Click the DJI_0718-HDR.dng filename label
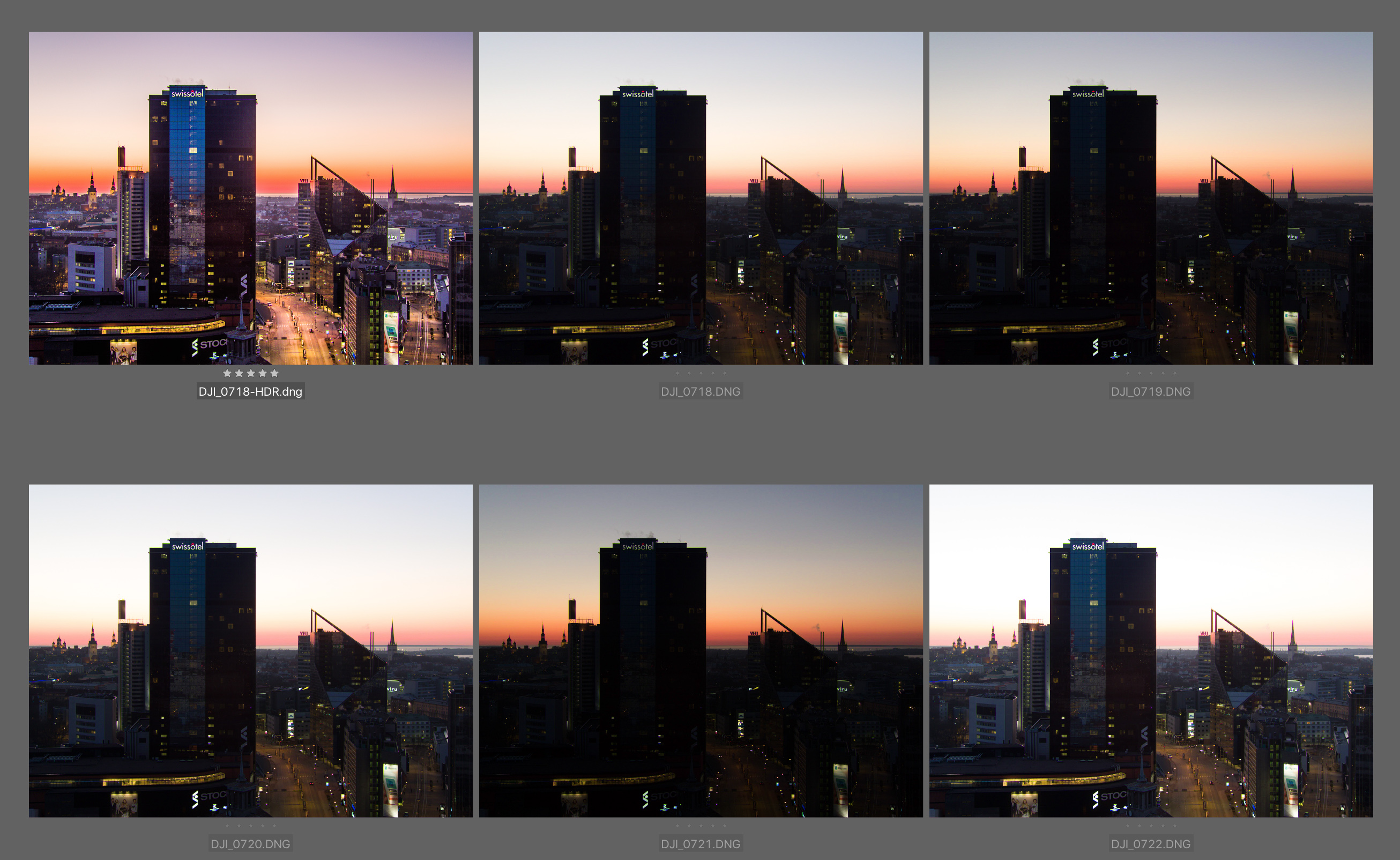Image resolution: width=1400 pixels, height=860 pixels. tap(251, 391)
